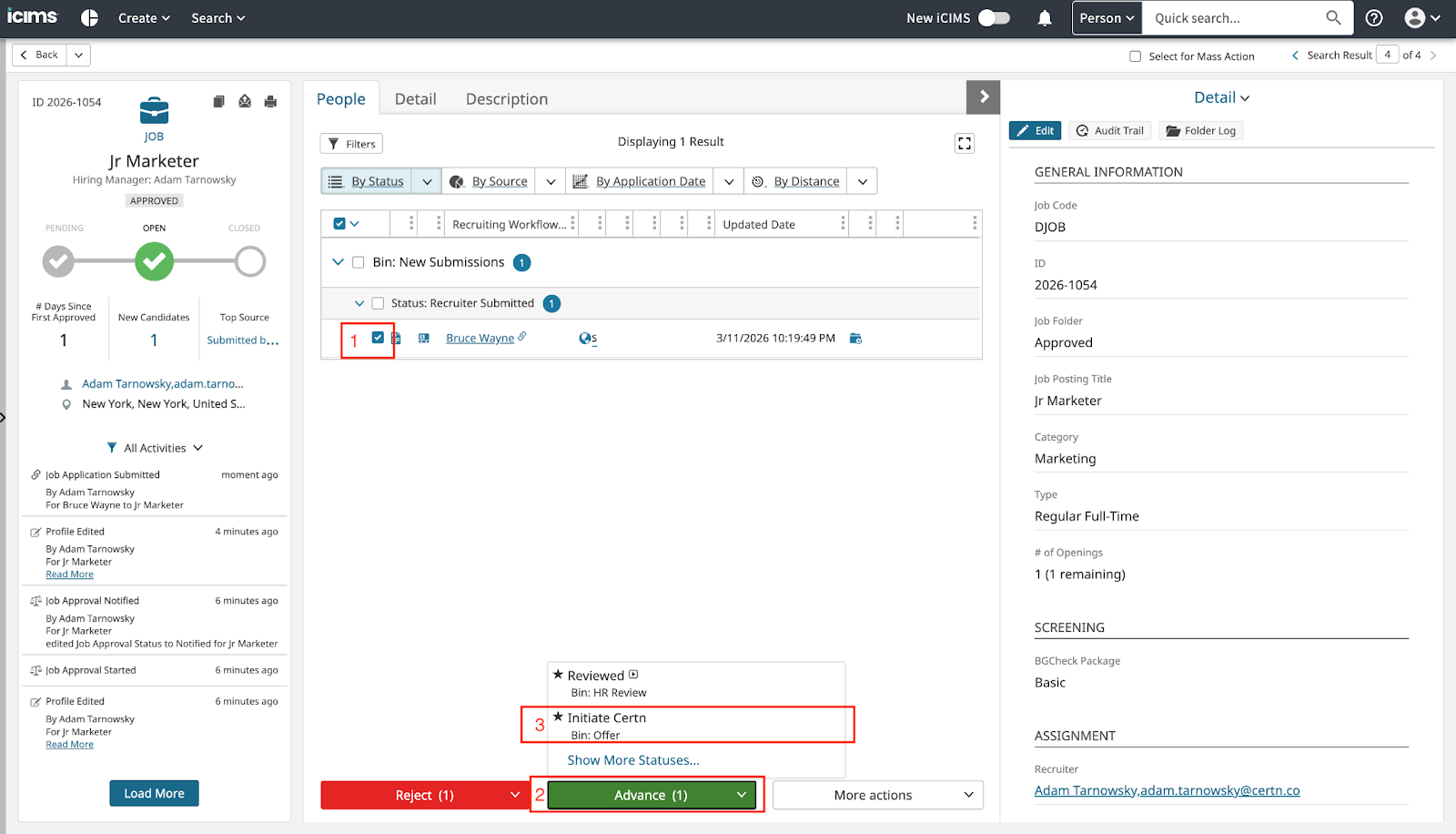
Task: Click the folder icon in Bruce Wayne row
Action: click(x=855, y=339)
